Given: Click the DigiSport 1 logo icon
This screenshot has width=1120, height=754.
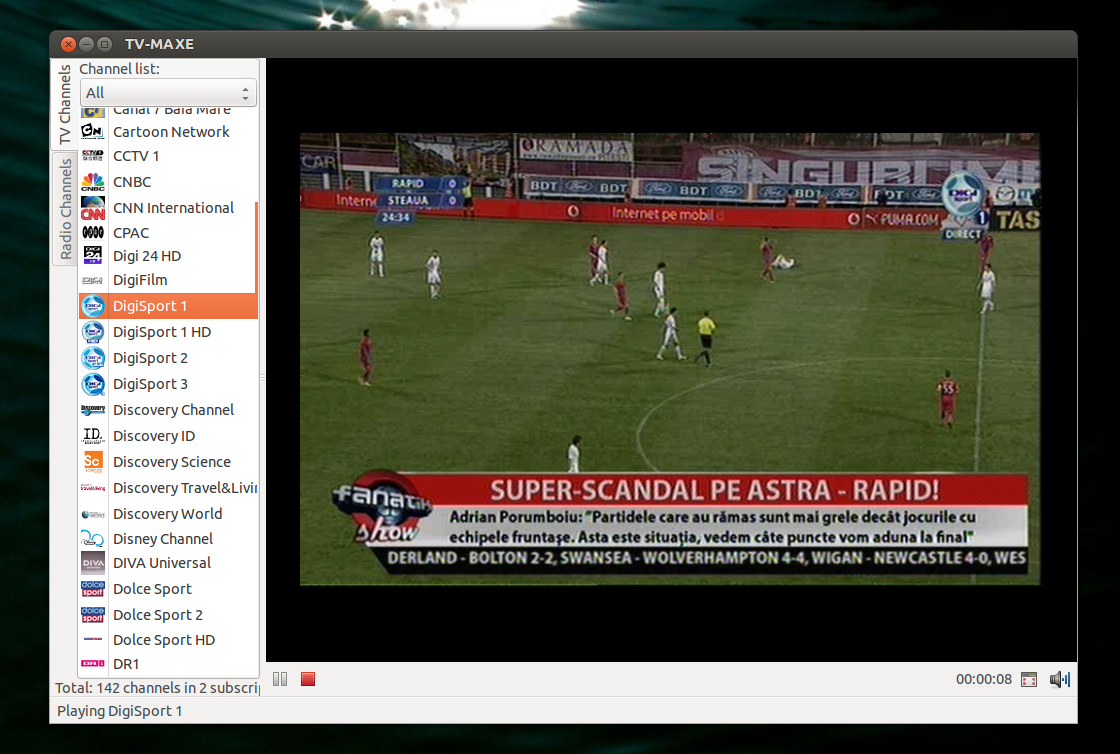Looking at the screenshot, I should (93, 306).
